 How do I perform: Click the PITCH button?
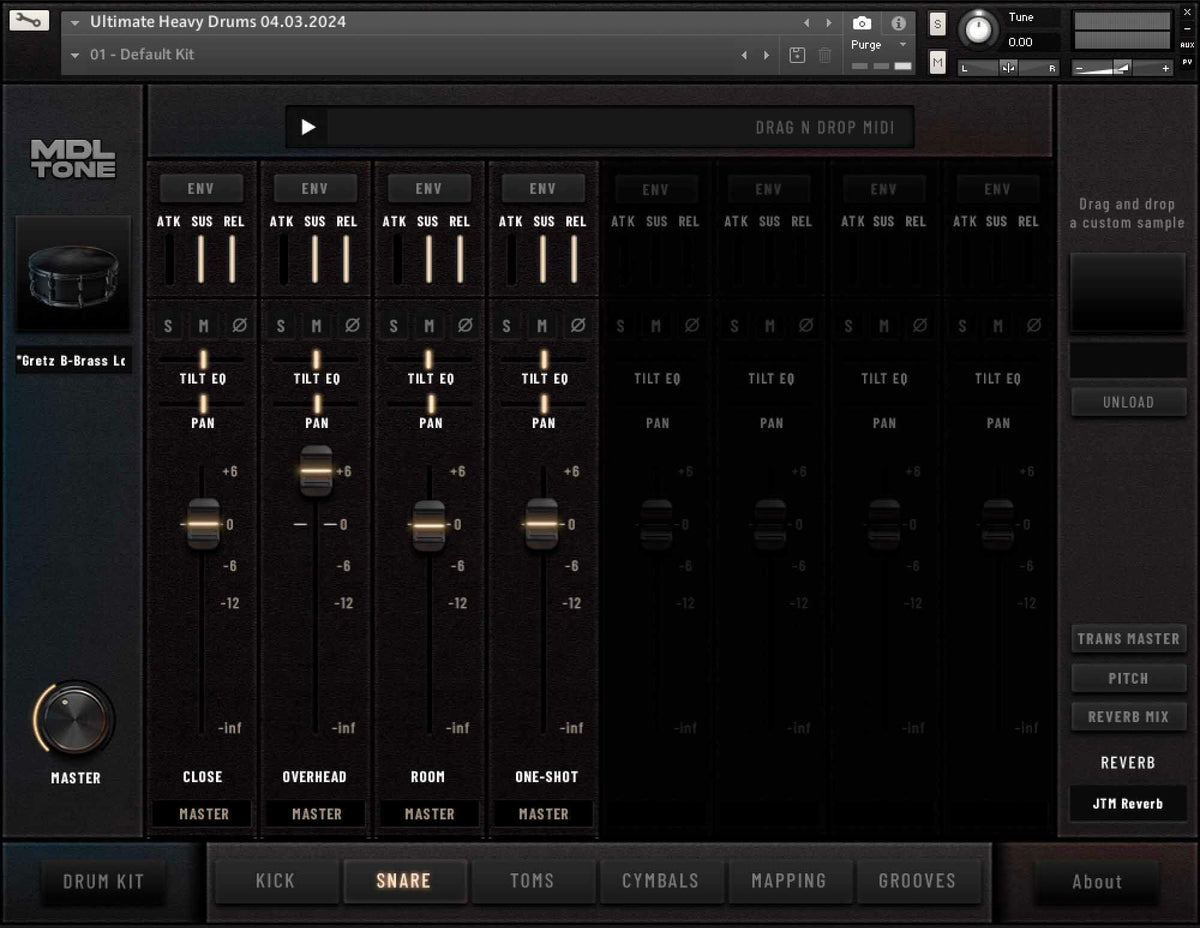coord(1128,677)
